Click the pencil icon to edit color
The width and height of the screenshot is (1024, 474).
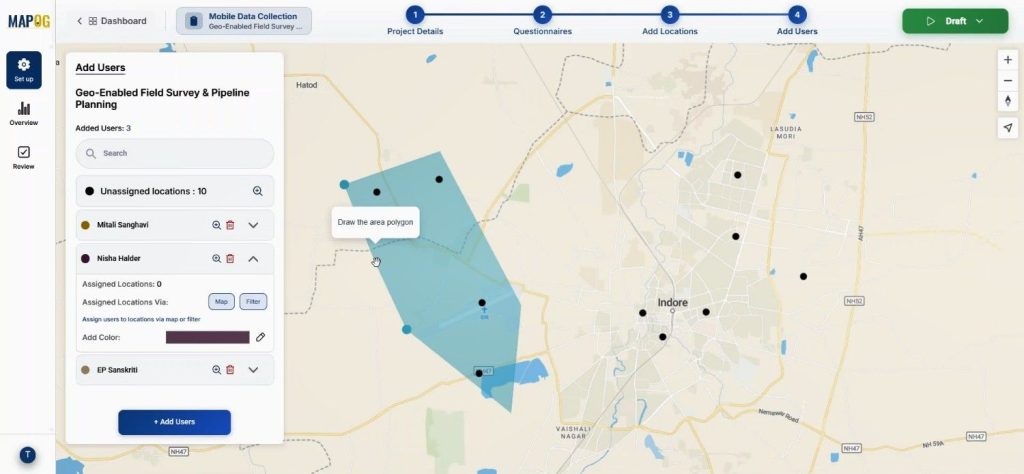click(261, 337)
